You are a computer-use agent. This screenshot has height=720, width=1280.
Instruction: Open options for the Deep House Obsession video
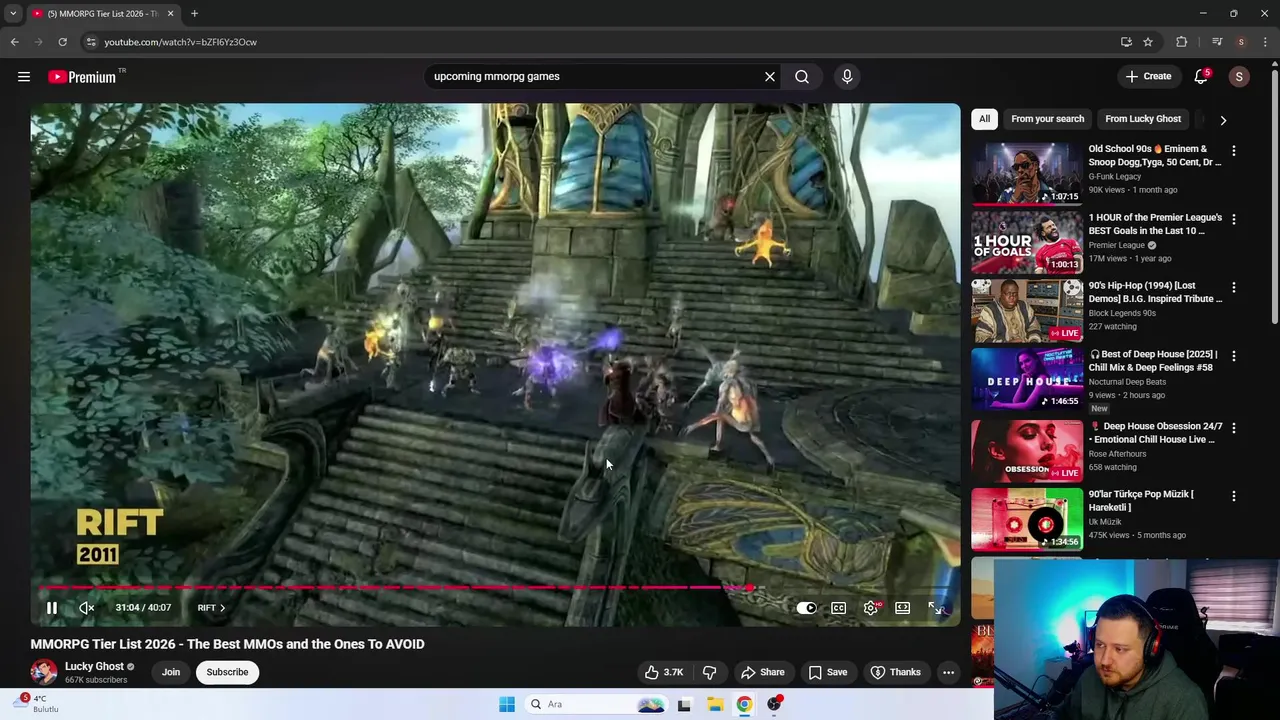[1233, 428]
